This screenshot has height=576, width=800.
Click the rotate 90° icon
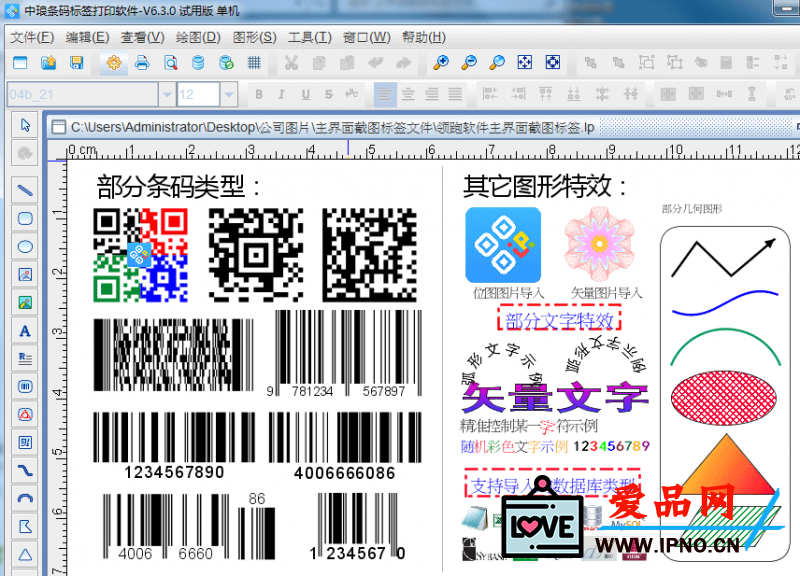coord(789,94)
